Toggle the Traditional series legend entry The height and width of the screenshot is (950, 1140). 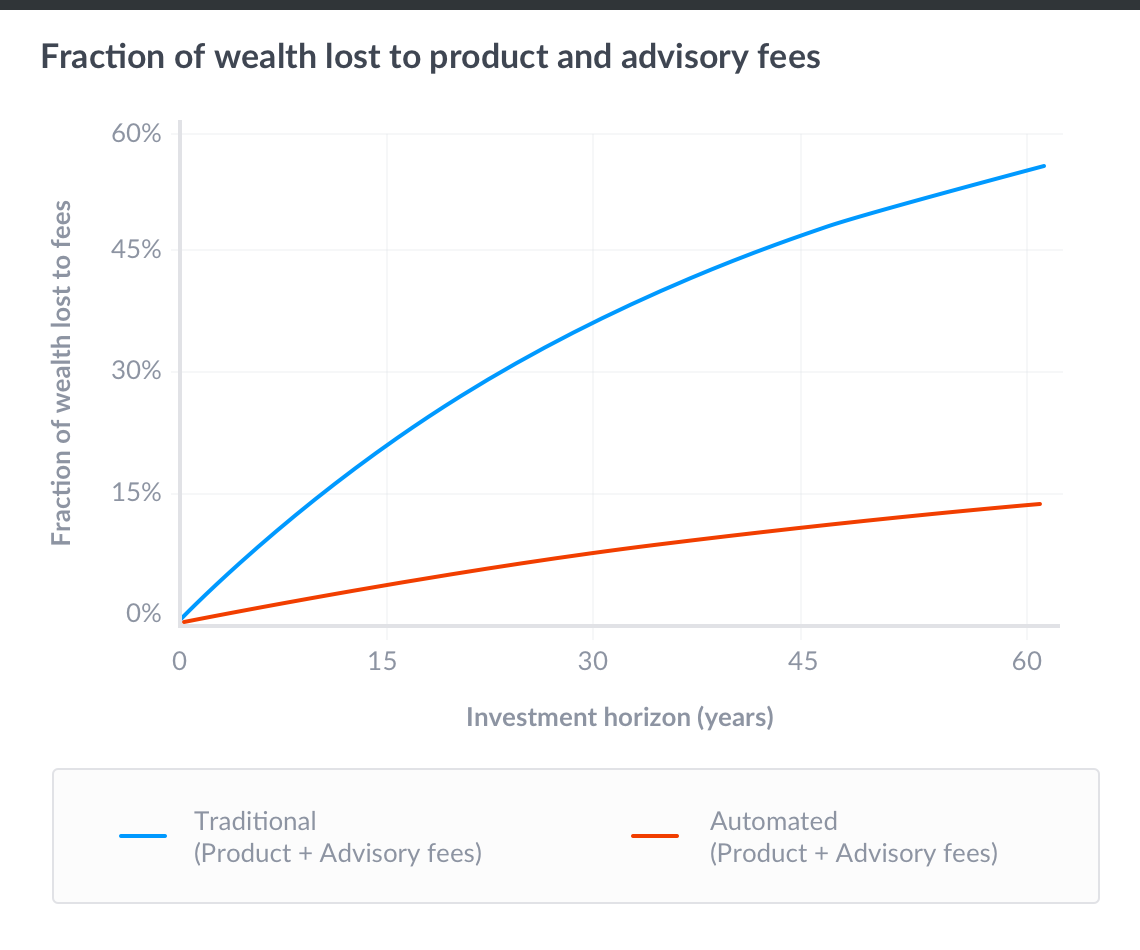(x=300, y=837)
